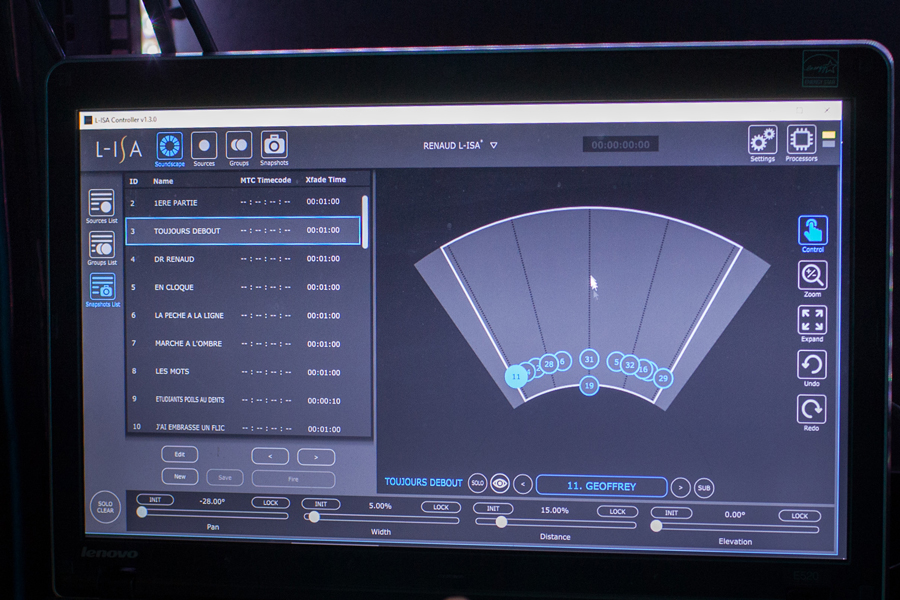Select snapshot TOUJOURS DEBOUT

pos(243,231)
